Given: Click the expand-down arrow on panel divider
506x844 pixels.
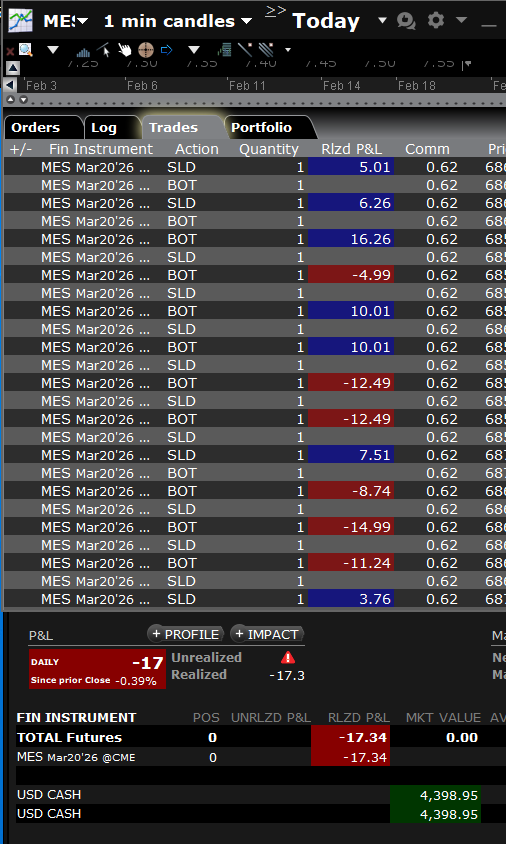Looking at the screenshot, I should (23, 100).
